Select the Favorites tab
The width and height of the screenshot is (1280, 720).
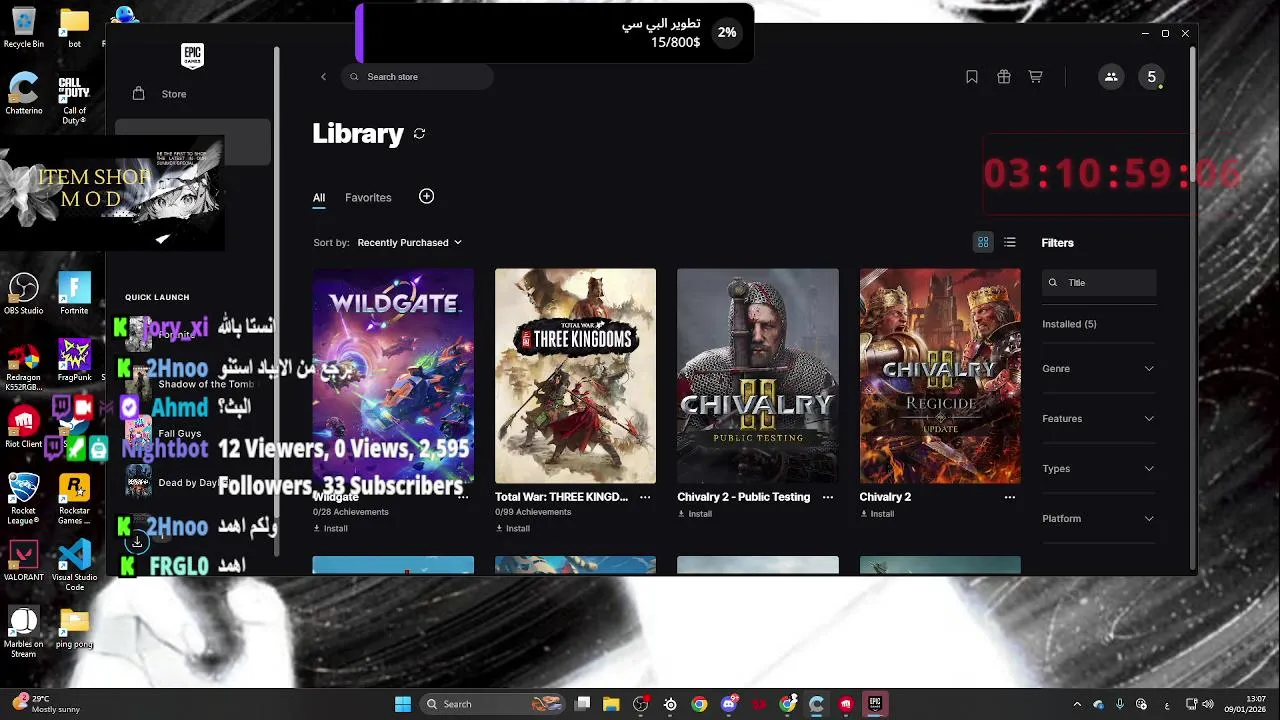(368, 198)
